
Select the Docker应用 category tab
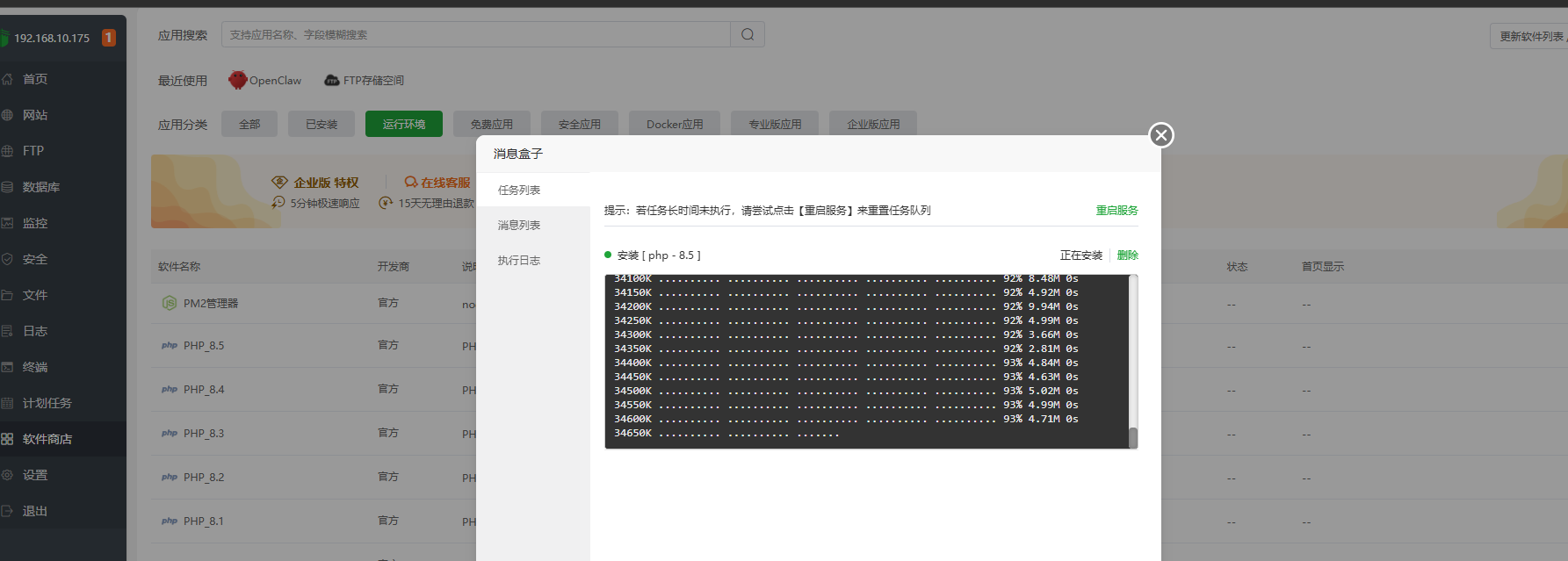[x=675, y=124]
